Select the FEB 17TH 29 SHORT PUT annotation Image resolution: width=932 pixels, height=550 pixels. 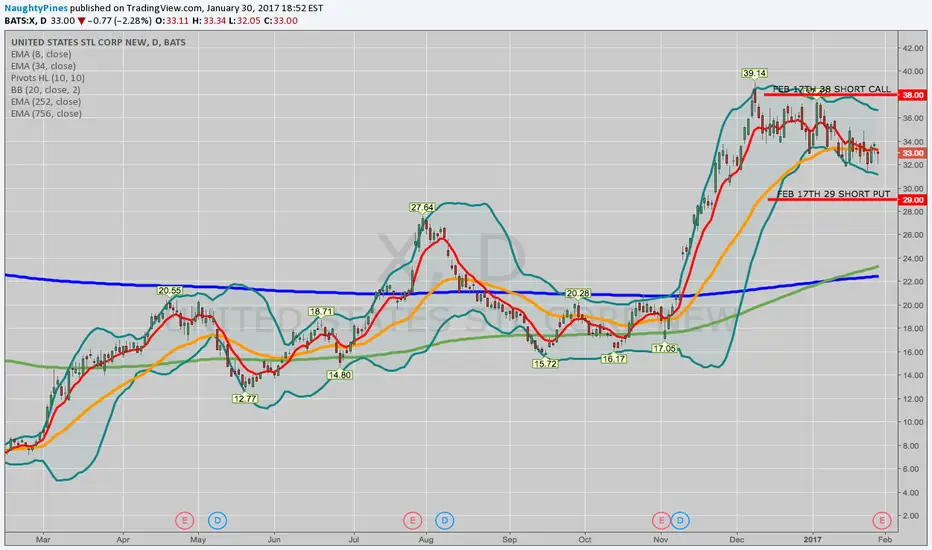pyautogui.click(x=833, y=194)
